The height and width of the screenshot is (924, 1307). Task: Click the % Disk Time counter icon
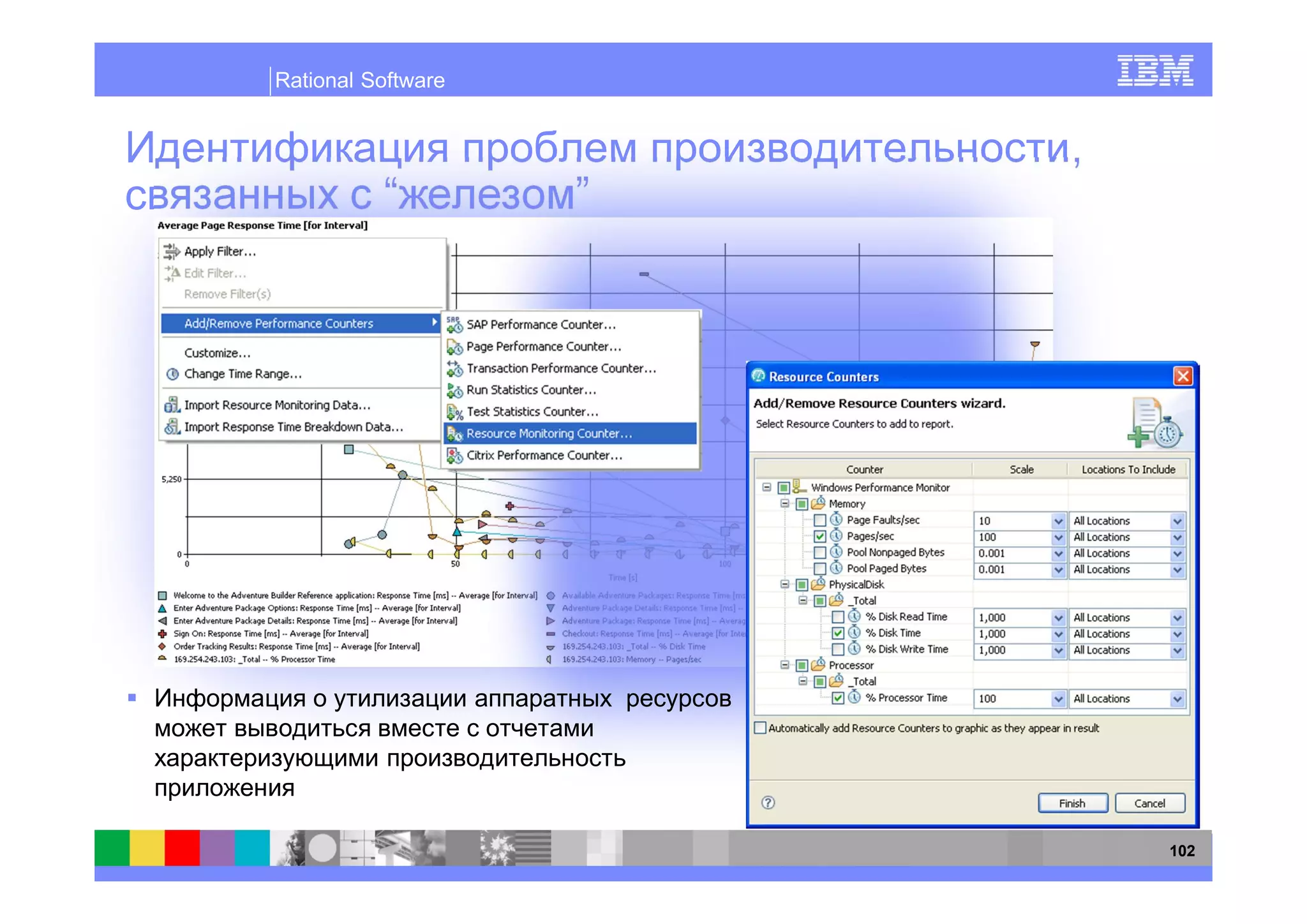coord(854,632)
